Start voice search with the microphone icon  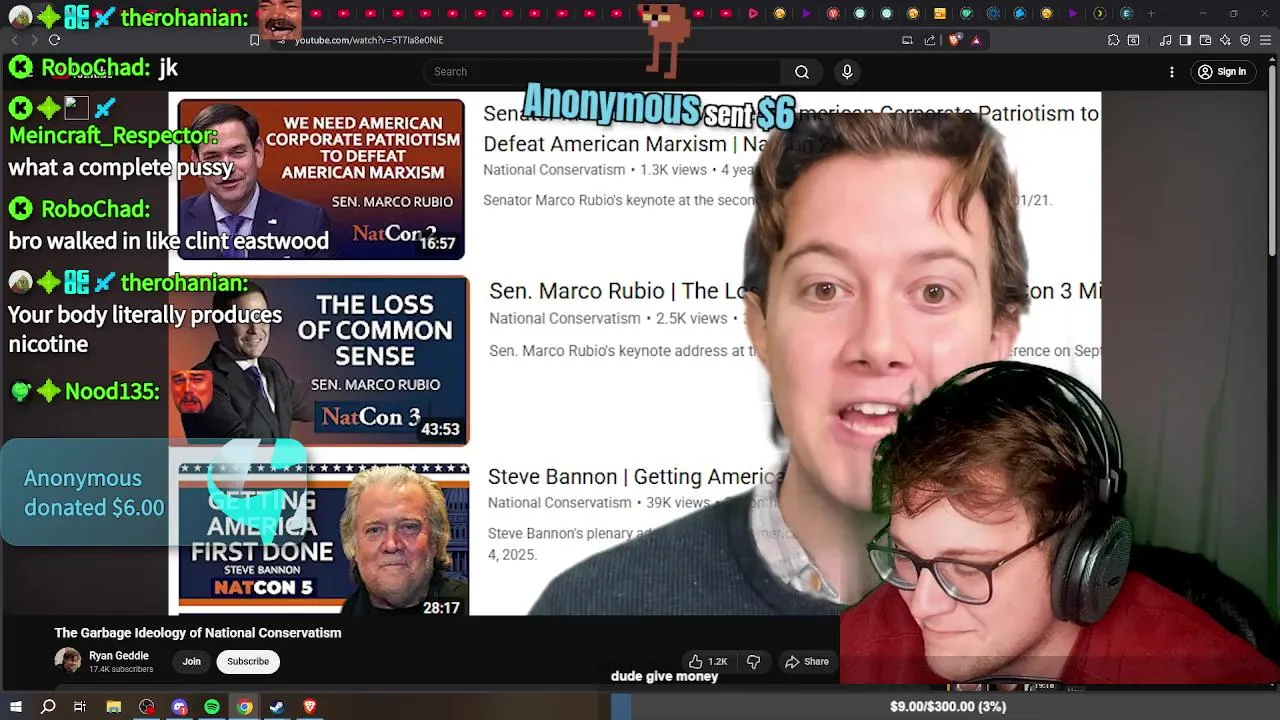[847, 72]
